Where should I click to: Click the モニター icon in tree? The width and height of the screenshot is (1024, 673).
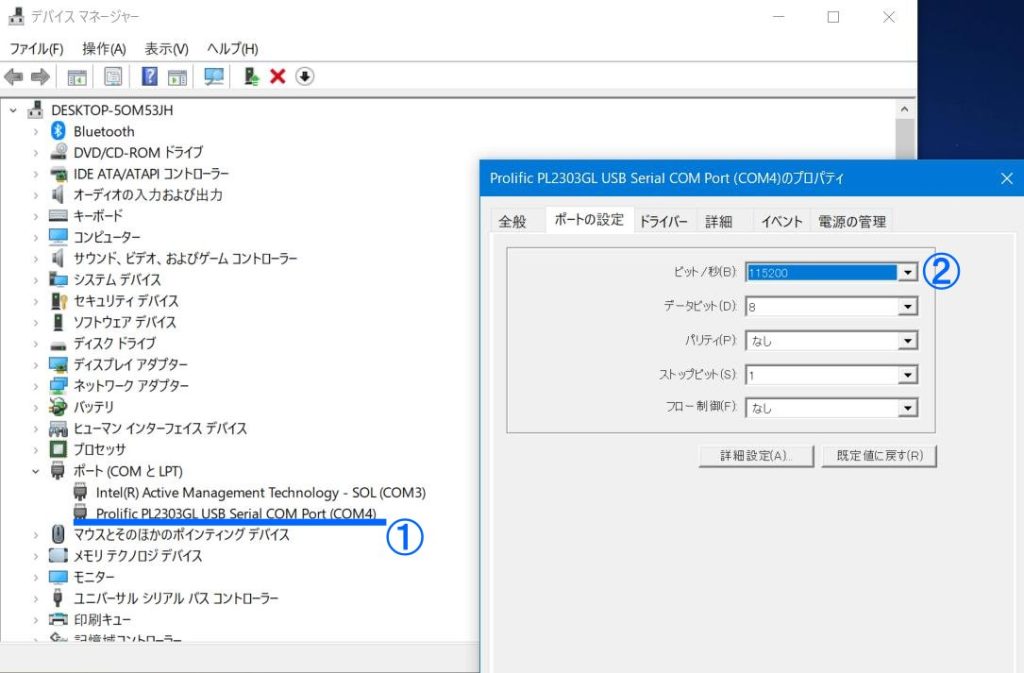tap(58, 577)
